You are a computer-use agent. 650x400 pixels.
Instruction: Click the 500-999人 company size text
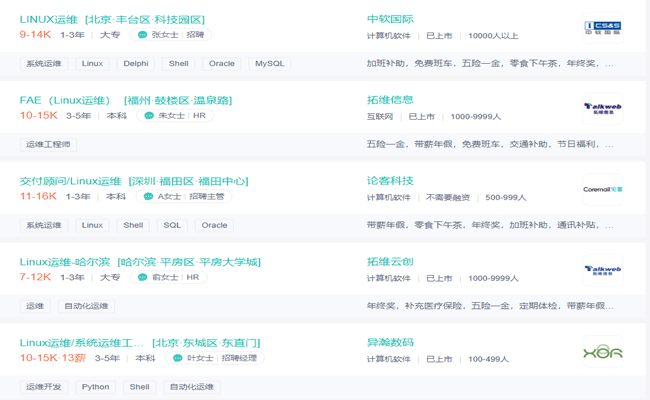pos(506,198)
